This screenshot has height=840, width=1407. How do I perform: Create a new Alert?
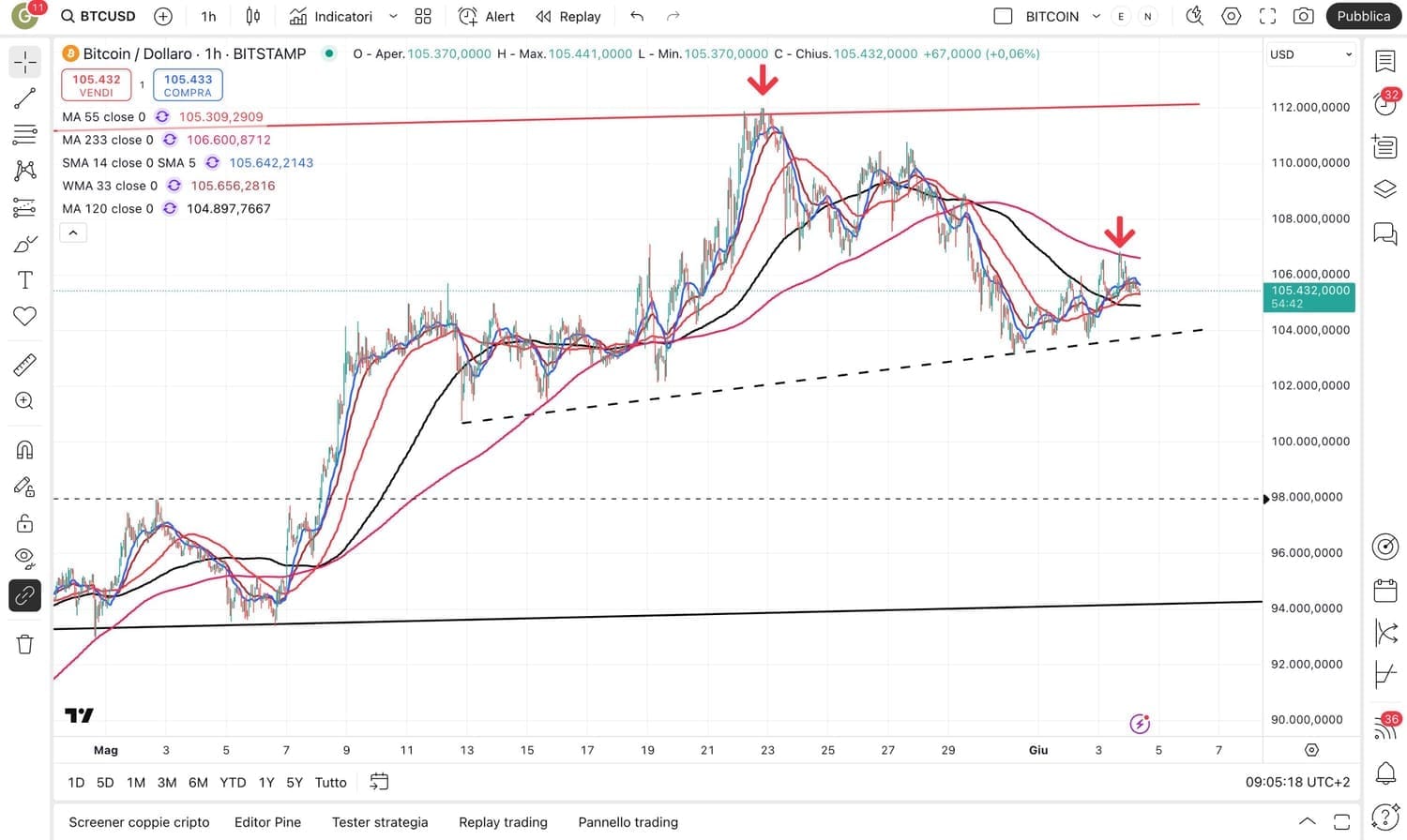point(486,16)
